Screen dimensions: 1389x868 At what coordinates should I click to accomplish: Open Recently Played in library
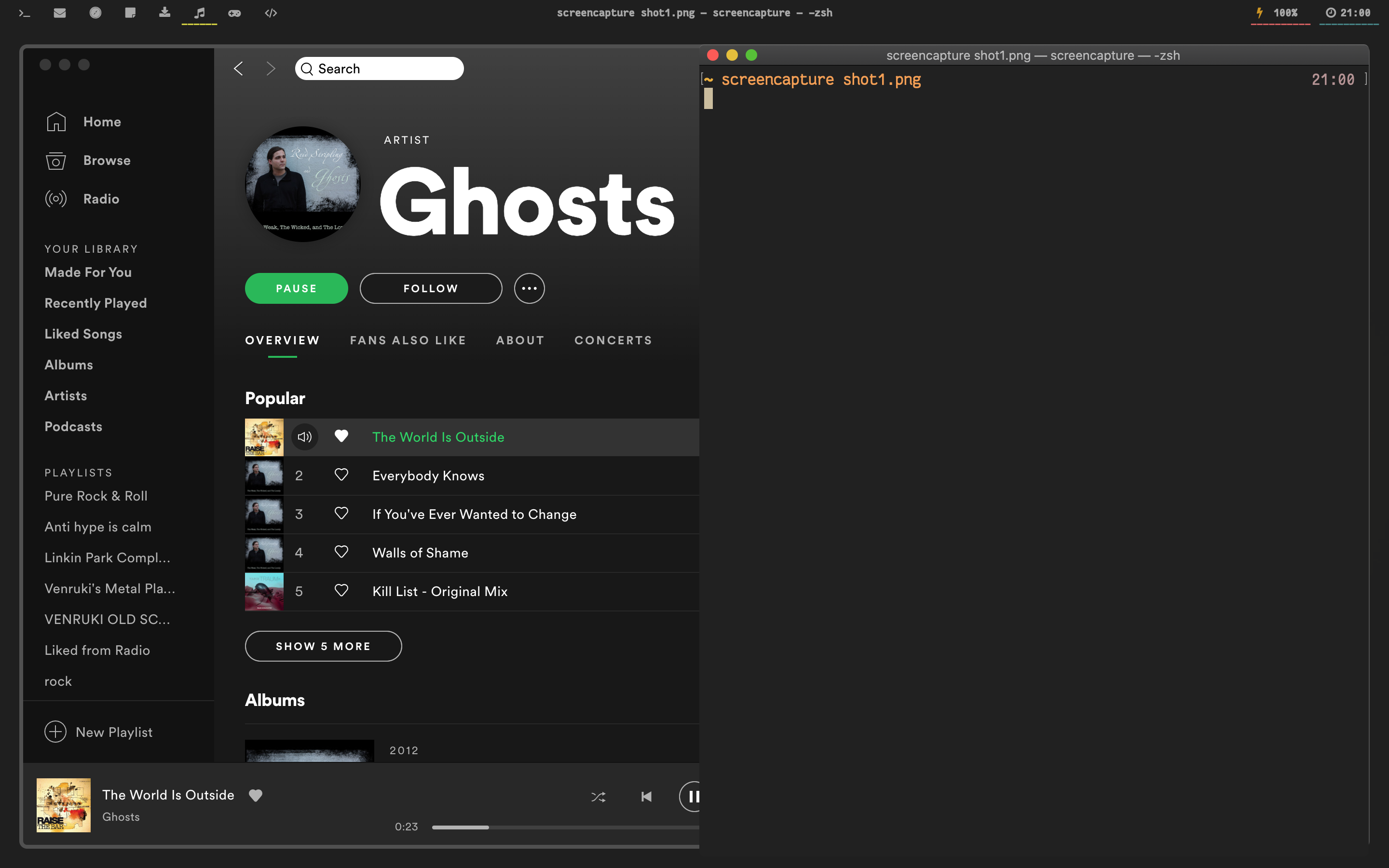pyautogui.click(x=96, y=303)
